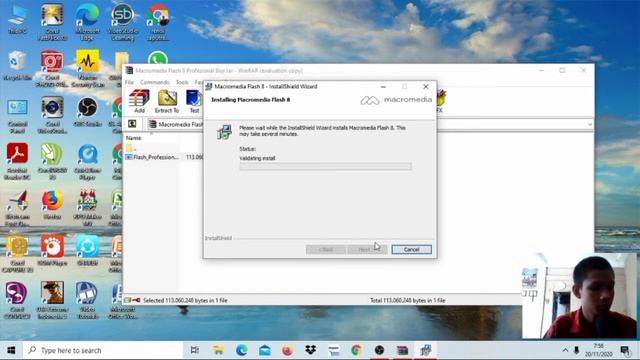Open File Explorer from the taskbar
640x360 pixels.
[x=218, y=350]
